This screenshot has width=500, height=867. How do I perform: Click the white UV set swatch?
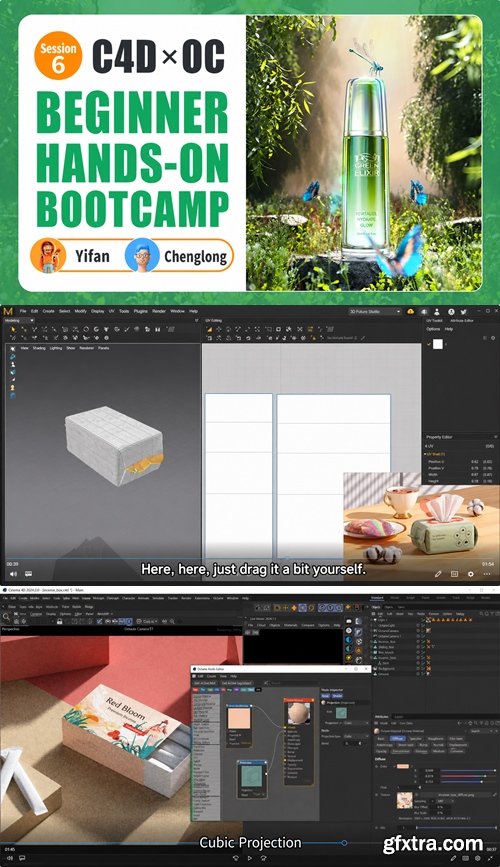438,344
